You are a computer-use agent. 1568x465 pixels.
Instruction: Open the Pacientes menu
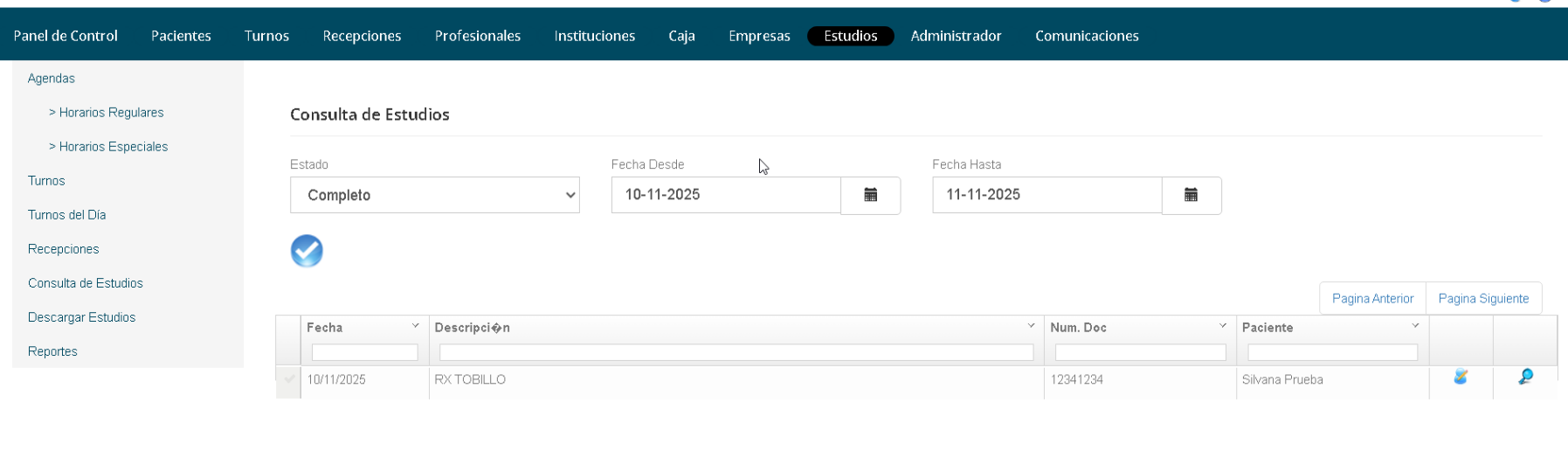pyautogui.click(x=181, y=36)
